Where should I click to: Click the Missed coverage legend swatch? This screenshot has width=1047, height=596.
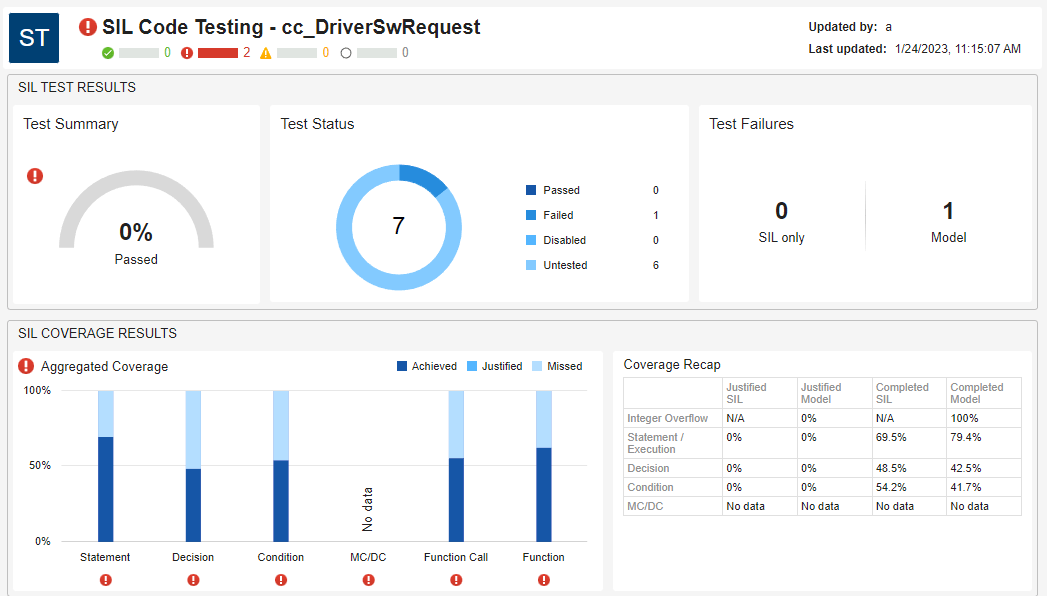pos(537,366)
